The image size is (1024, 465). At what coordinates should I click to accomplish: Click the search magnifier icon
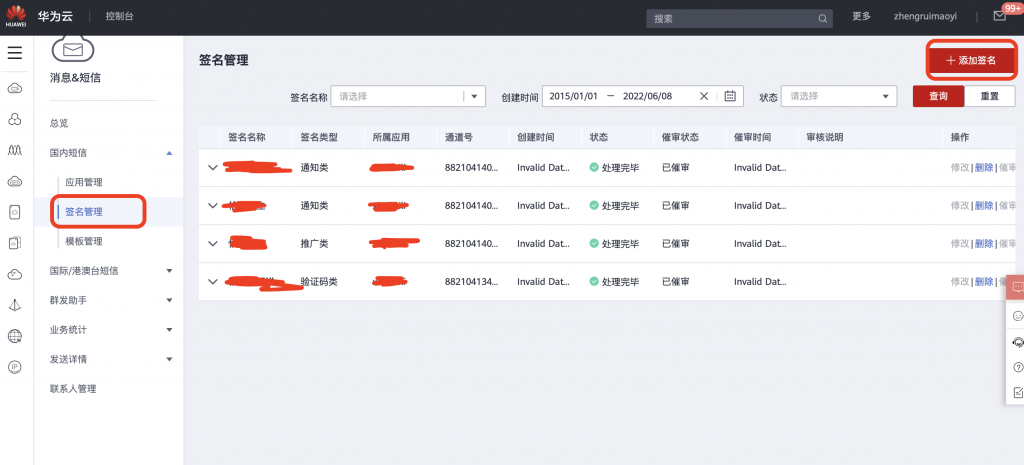823,18
